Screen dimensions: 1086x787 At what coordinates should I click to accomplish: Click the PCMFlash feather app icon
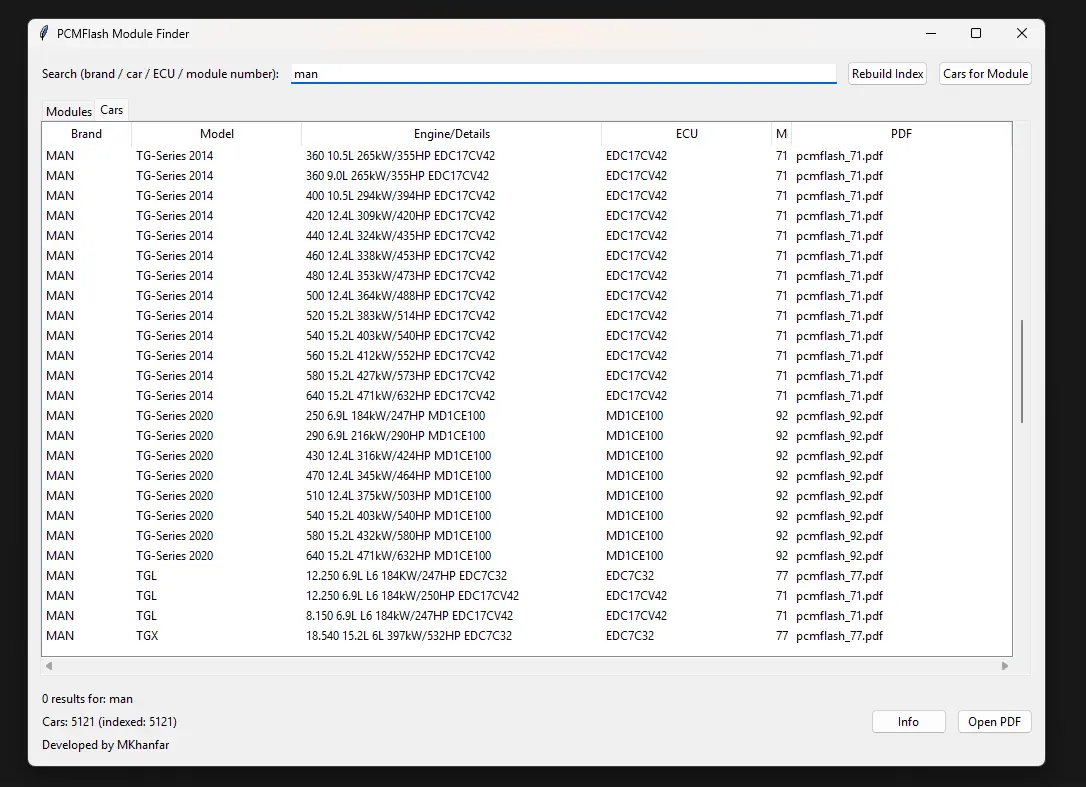tap(44, 34)
